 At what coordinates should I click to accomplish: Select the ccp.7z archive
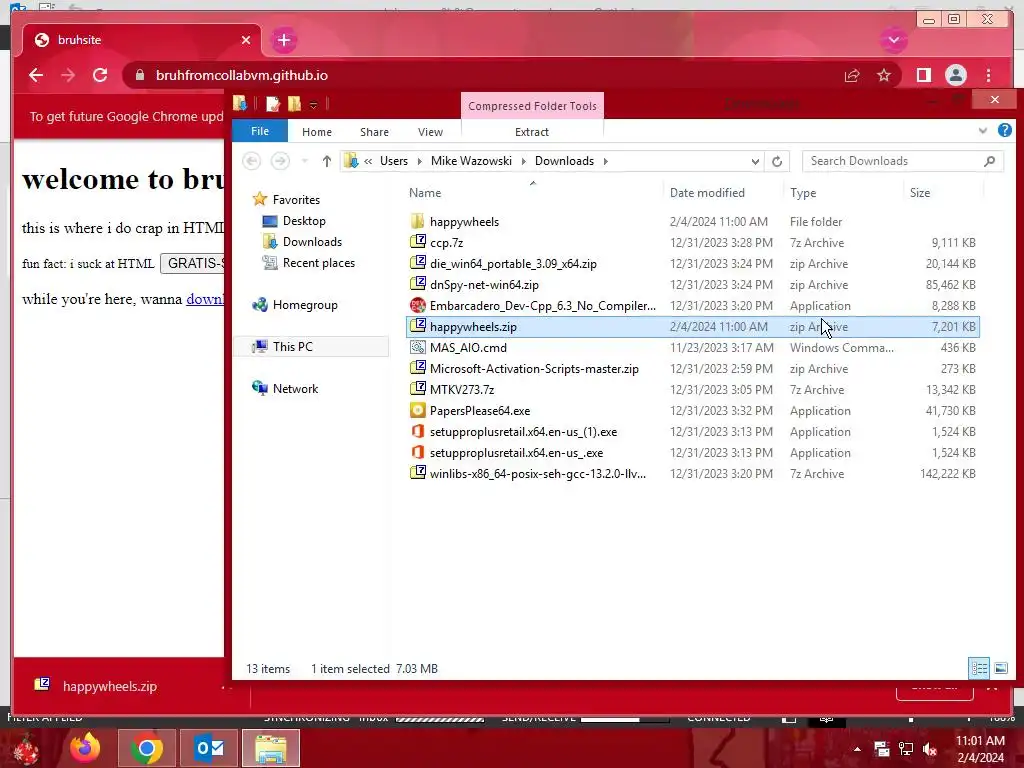click(x=692, y=242)
